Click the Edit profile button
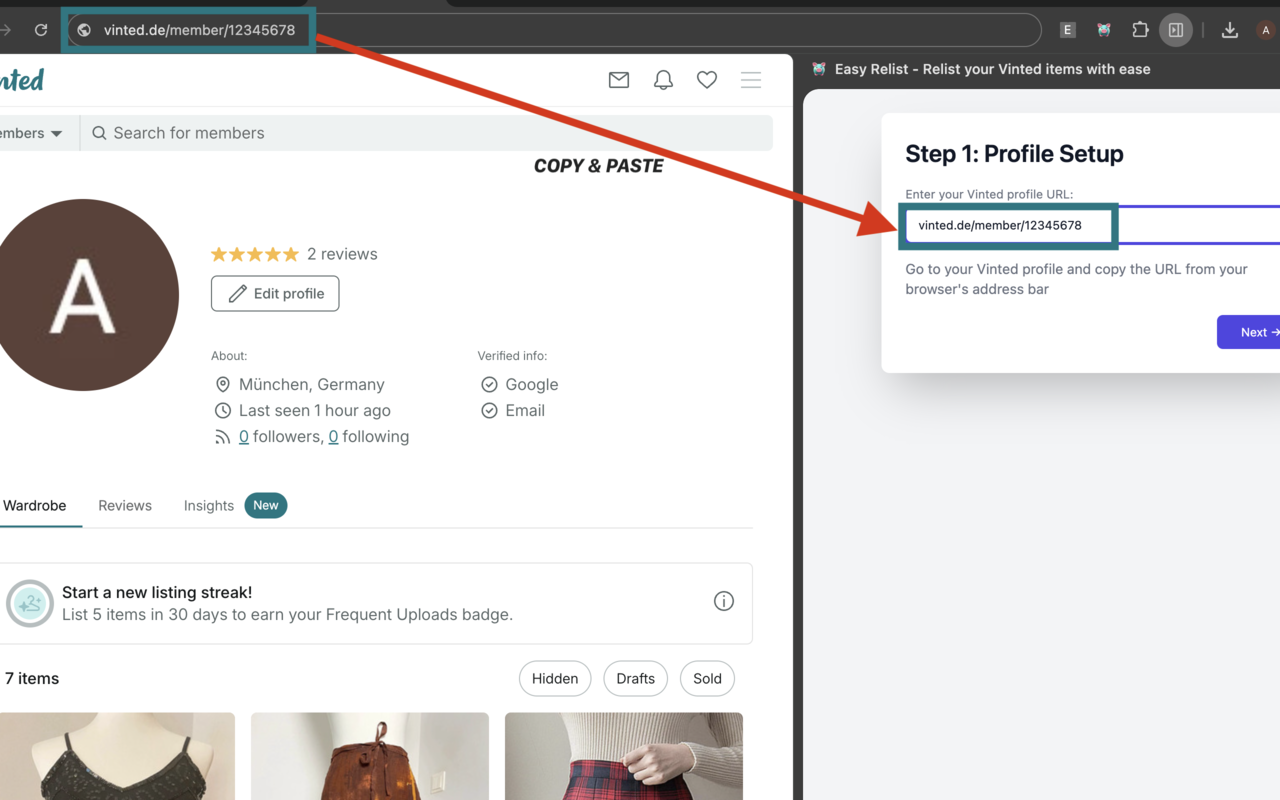 tap(275, 293)
